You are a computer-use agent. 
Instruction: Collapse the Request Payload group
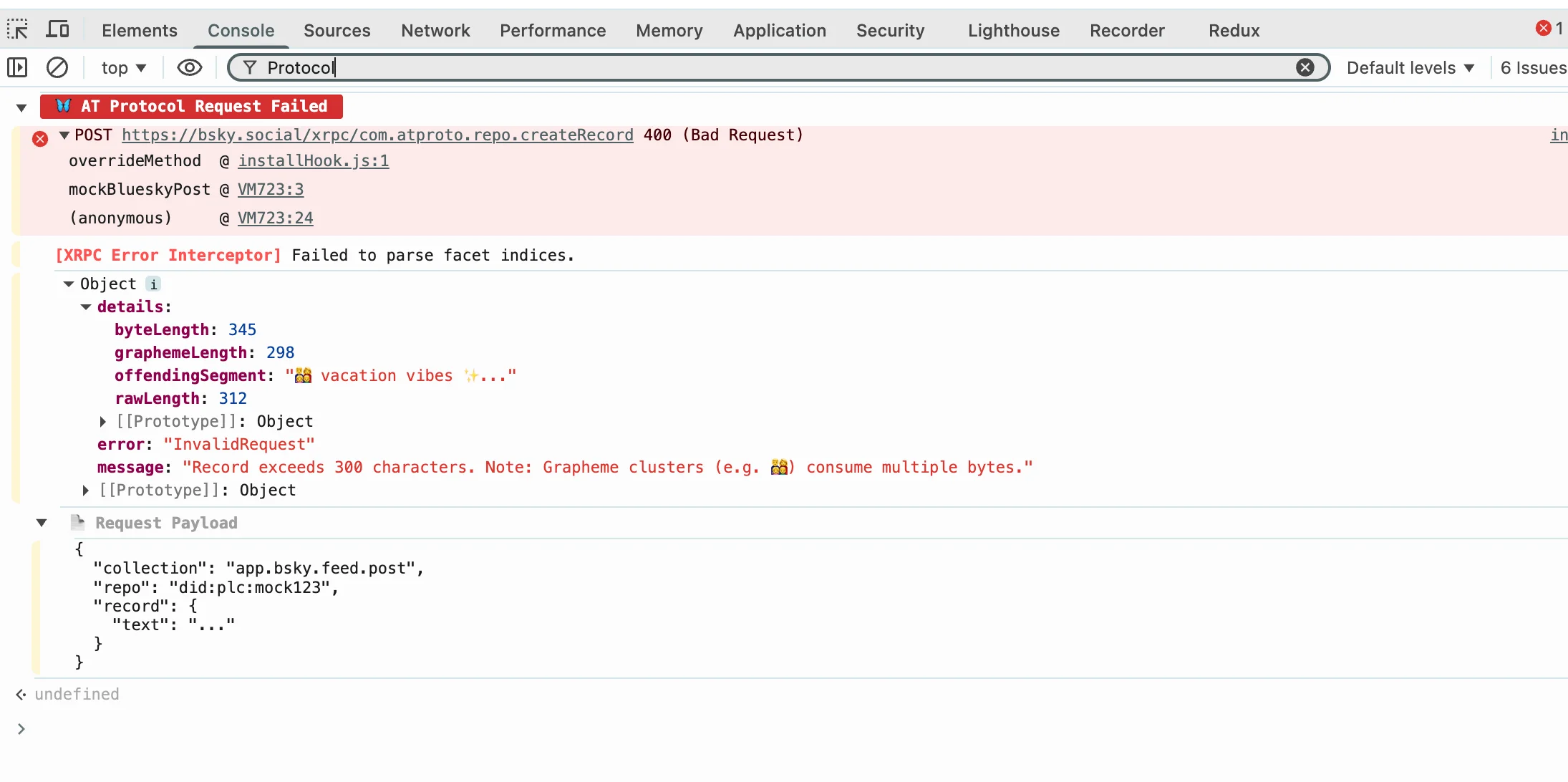[x=42, y=523]
